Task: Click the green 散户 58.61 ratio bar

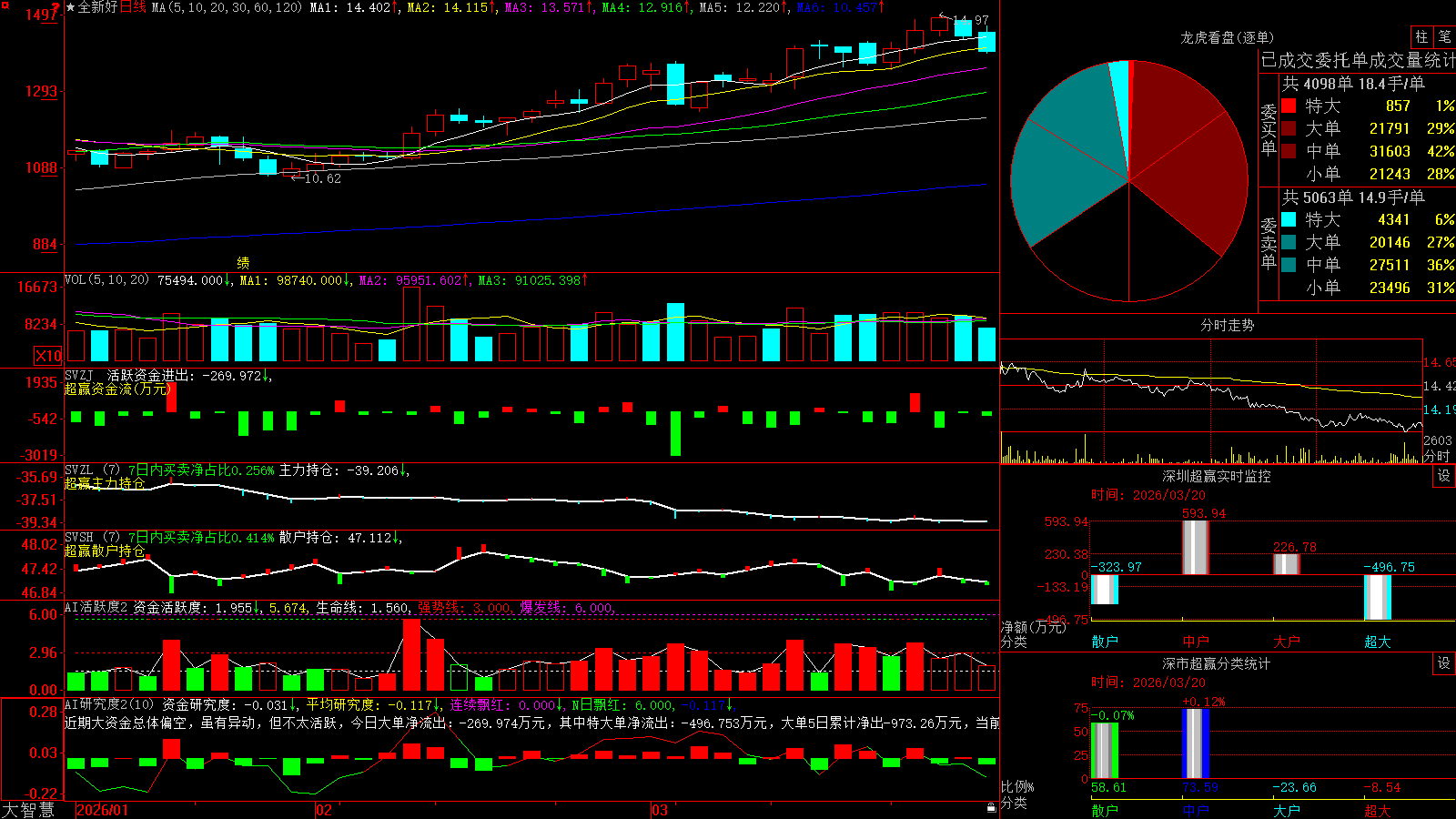Action: pos(1105,751)
